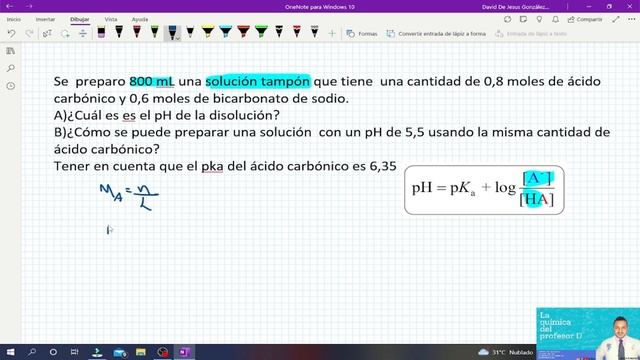Click the handwritten MA = n/L formula

[x=129, y=197]
